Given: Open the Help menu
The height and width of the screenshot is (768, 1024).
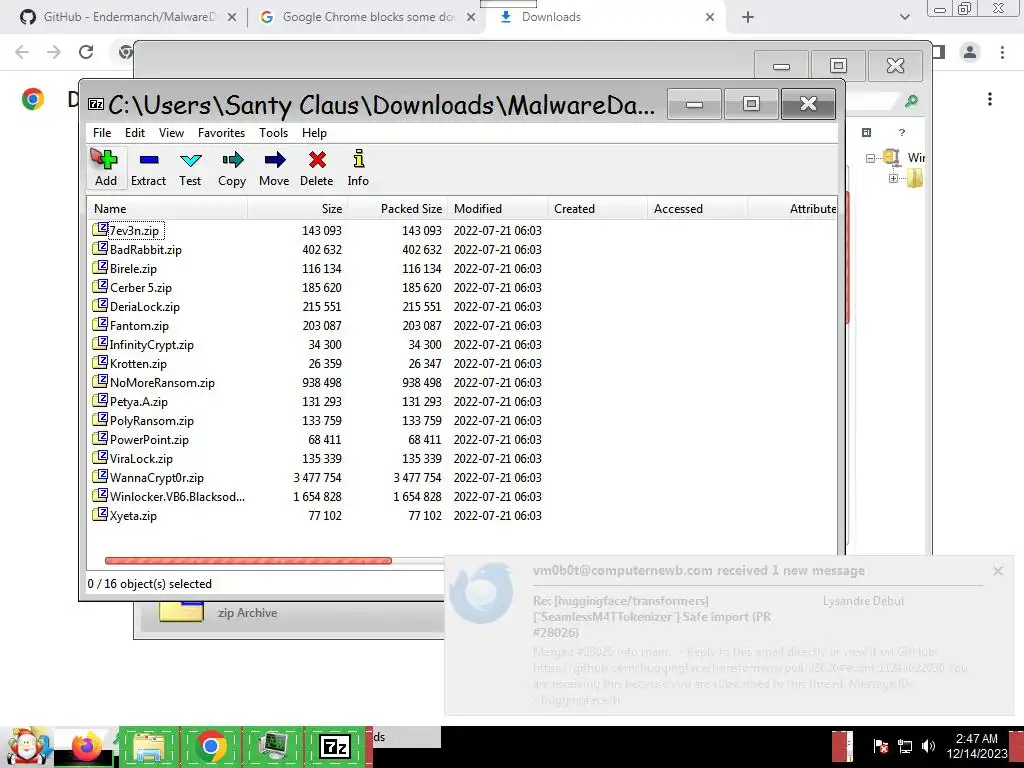Looking at the screenshot, I should coord(314,133).
